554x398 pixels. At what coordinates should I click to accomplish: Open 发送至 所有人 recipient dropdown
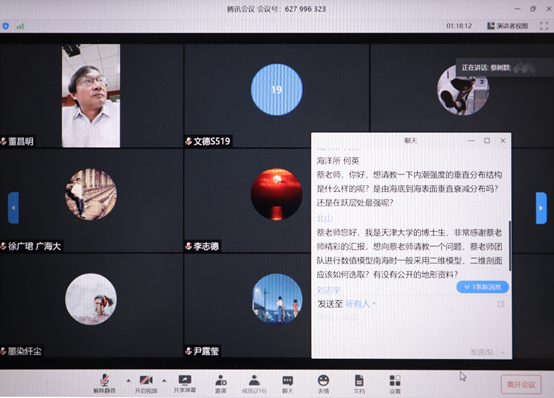pos(360,304)
